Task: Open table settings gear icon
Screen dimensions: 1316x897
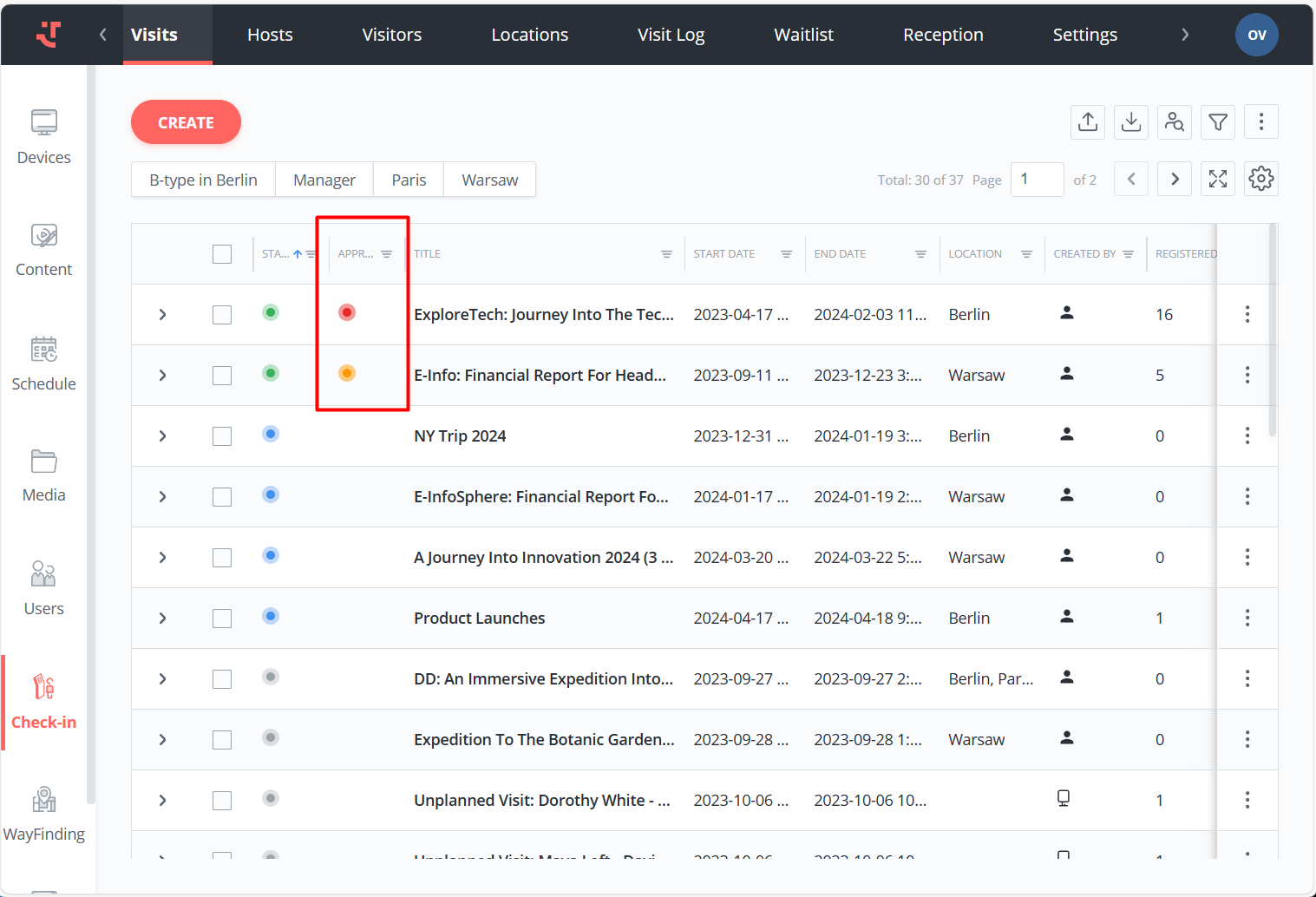Action: pos(1260,180)
